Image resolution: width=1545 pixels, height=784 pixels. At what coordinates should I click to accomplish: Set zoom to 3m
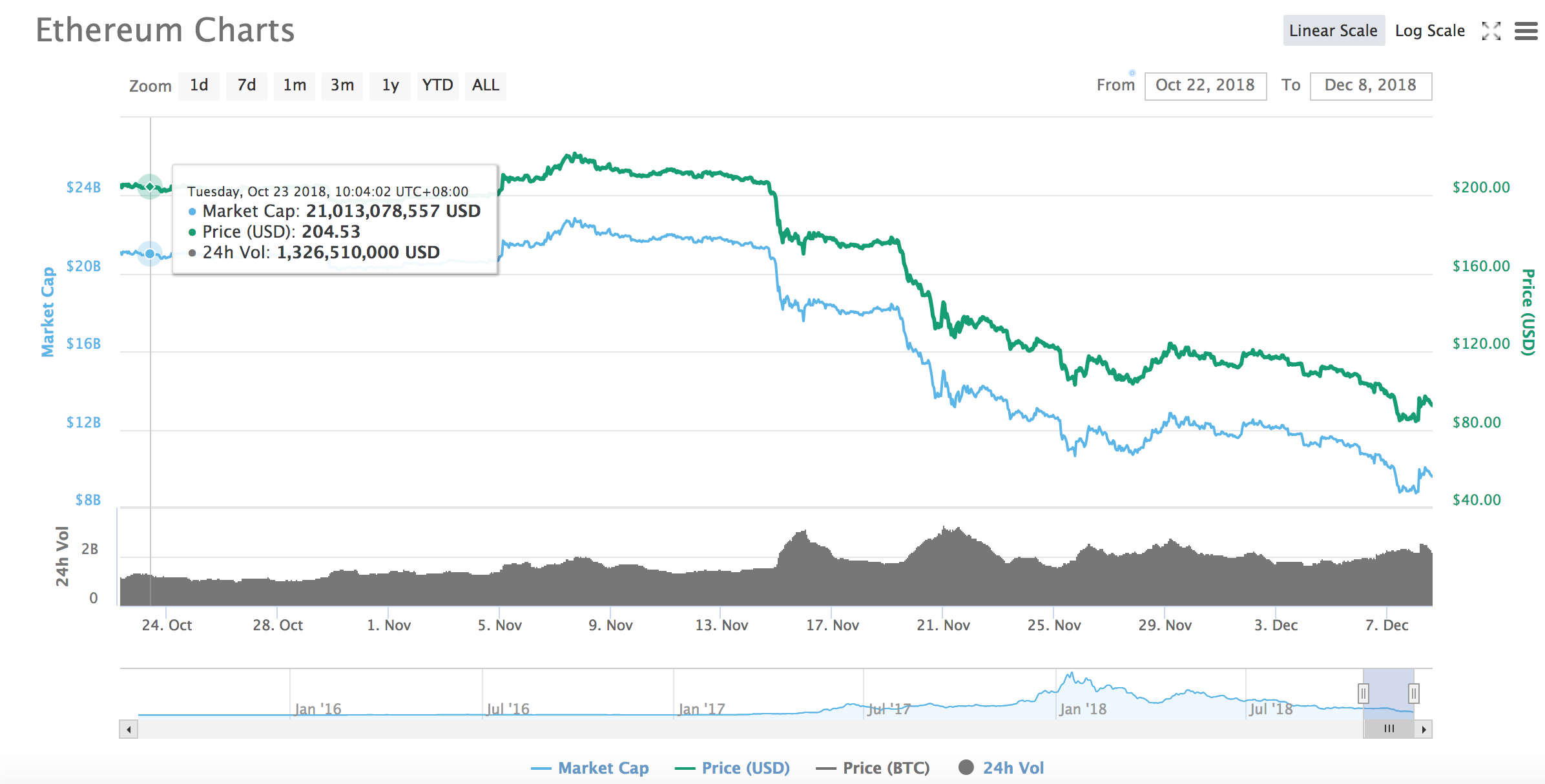[x=342, y=85]
